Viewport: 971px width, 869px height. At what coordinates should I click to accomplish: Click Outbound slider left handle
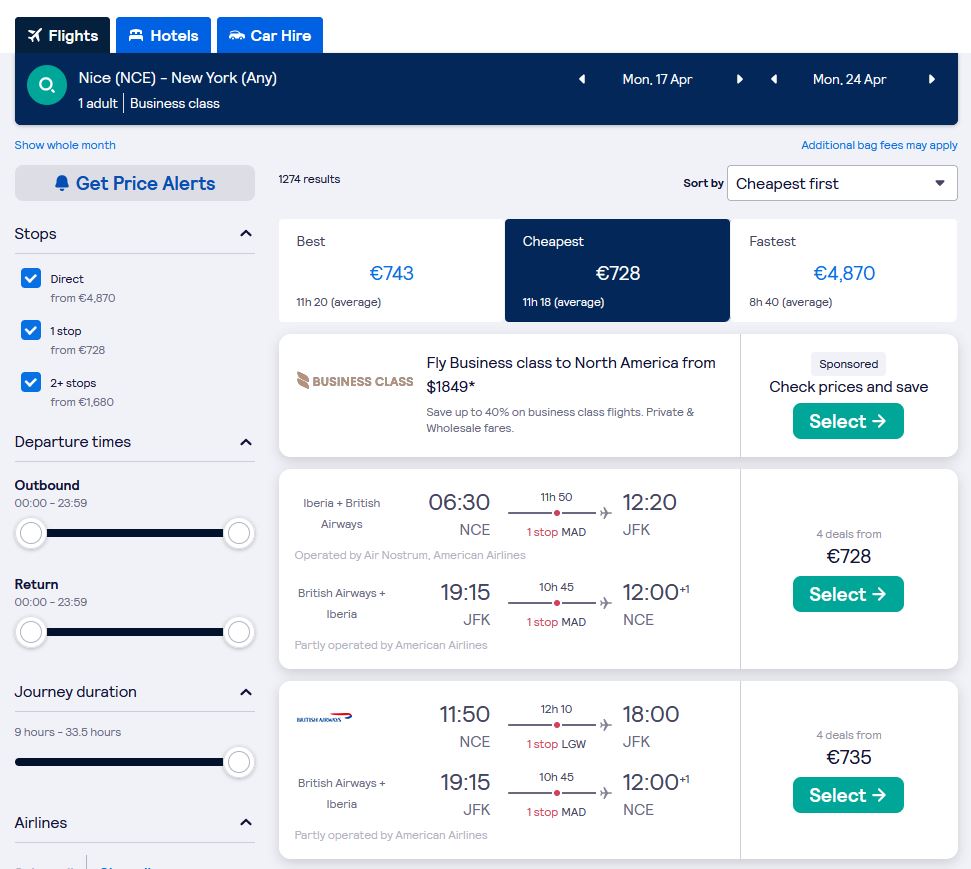[x=31, y=533]
